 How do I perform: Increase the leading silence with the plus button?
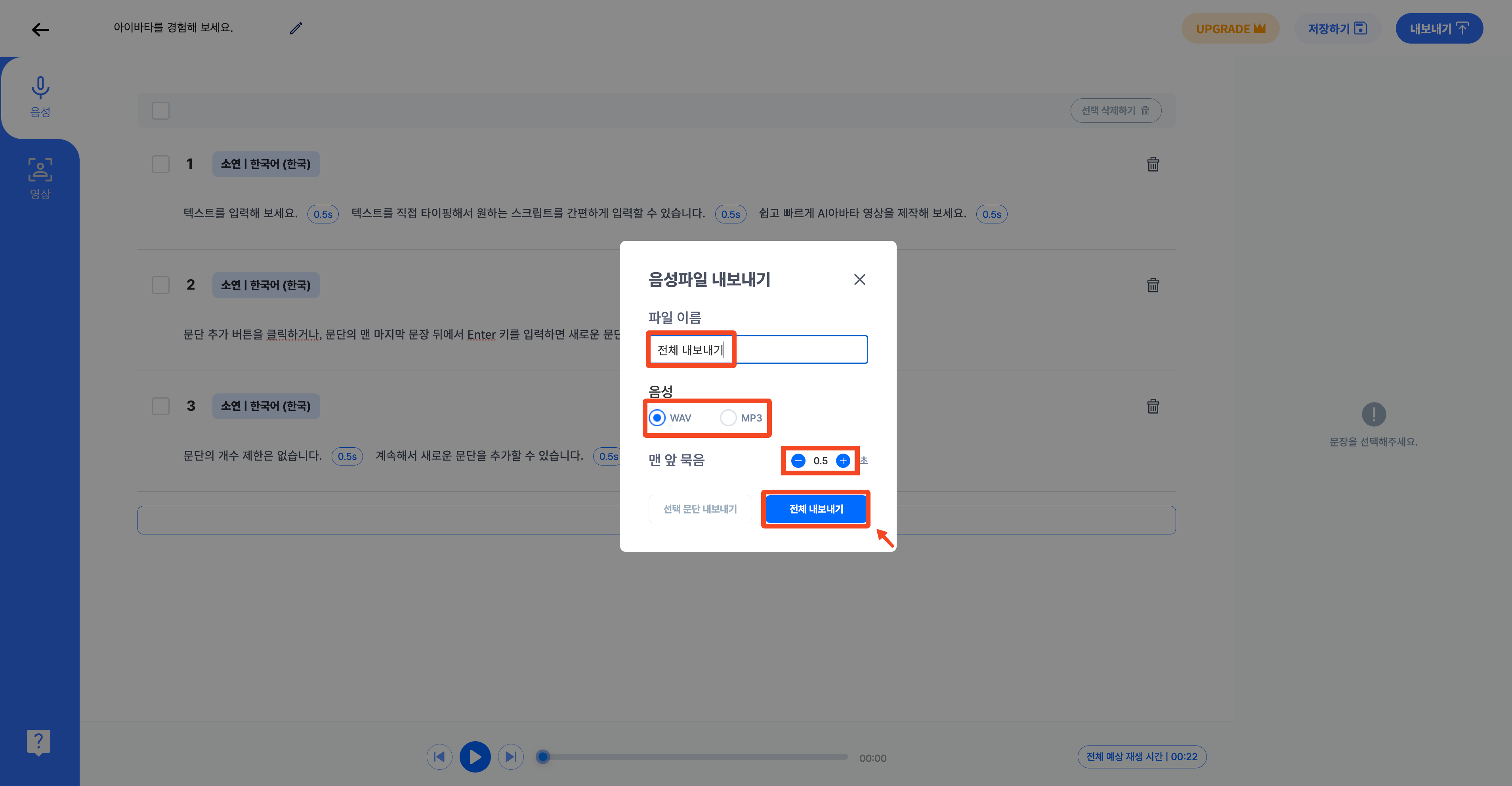tap(843, 461)
